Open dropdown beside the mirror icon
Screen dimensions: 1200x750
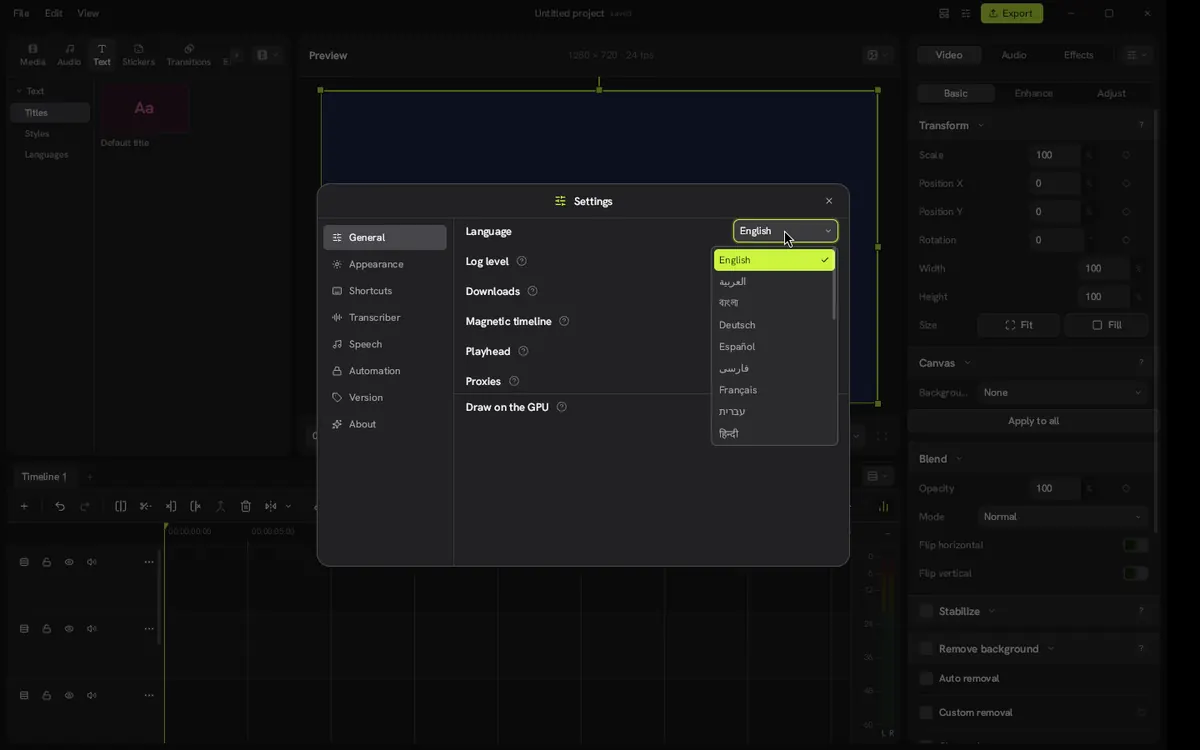pos(289,506)
